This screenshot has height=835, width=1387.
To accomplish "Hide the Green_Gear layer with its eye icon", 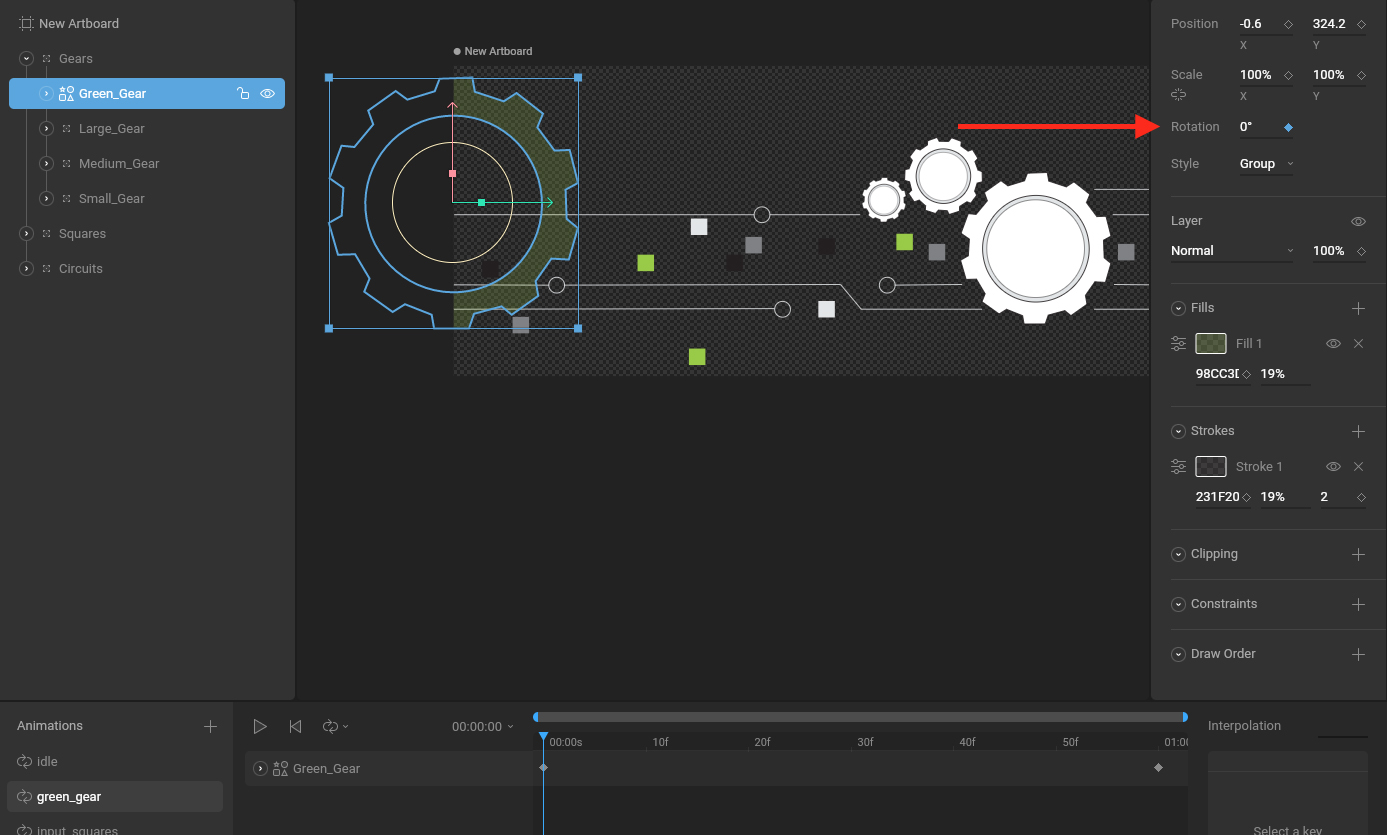I will point(267,92).
